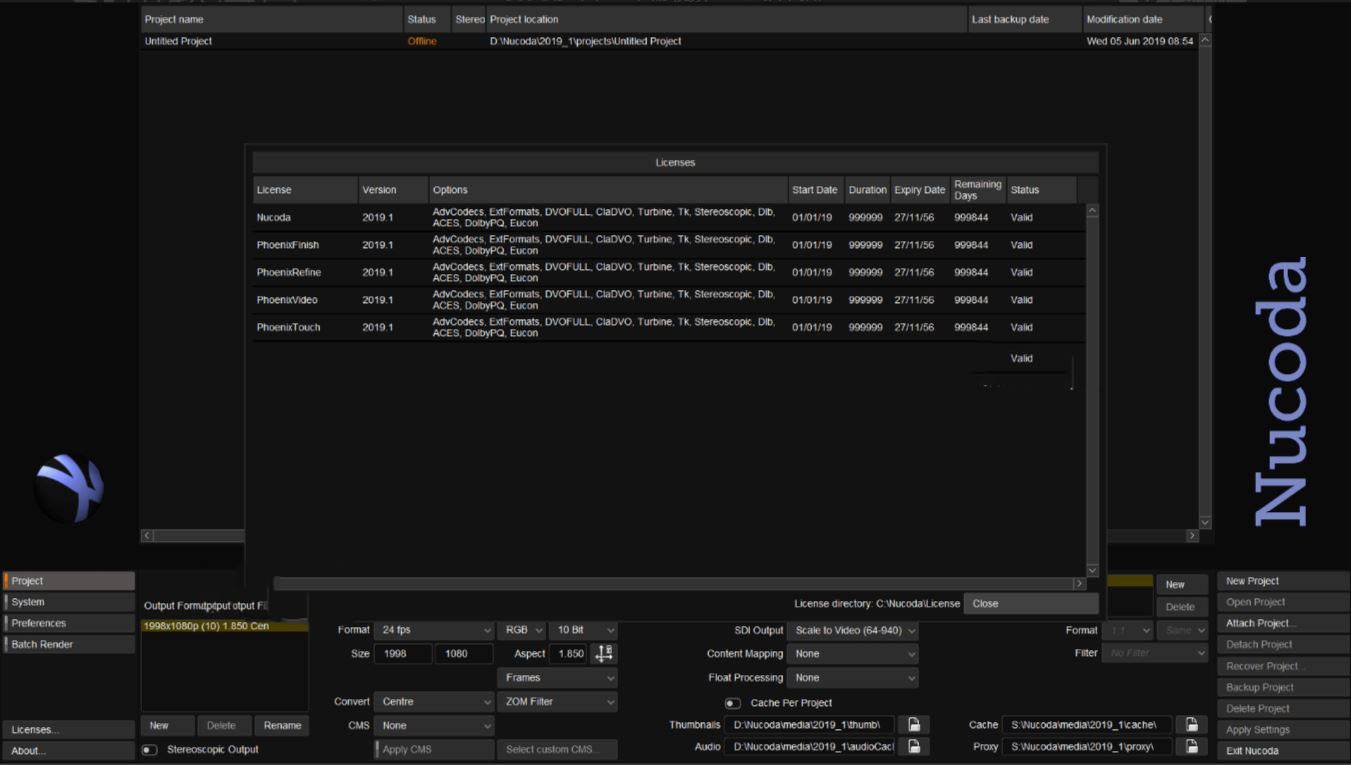Click the Size width field showing 1998
The height and width of the screenshot is (765, 1351).
(403, 654)
